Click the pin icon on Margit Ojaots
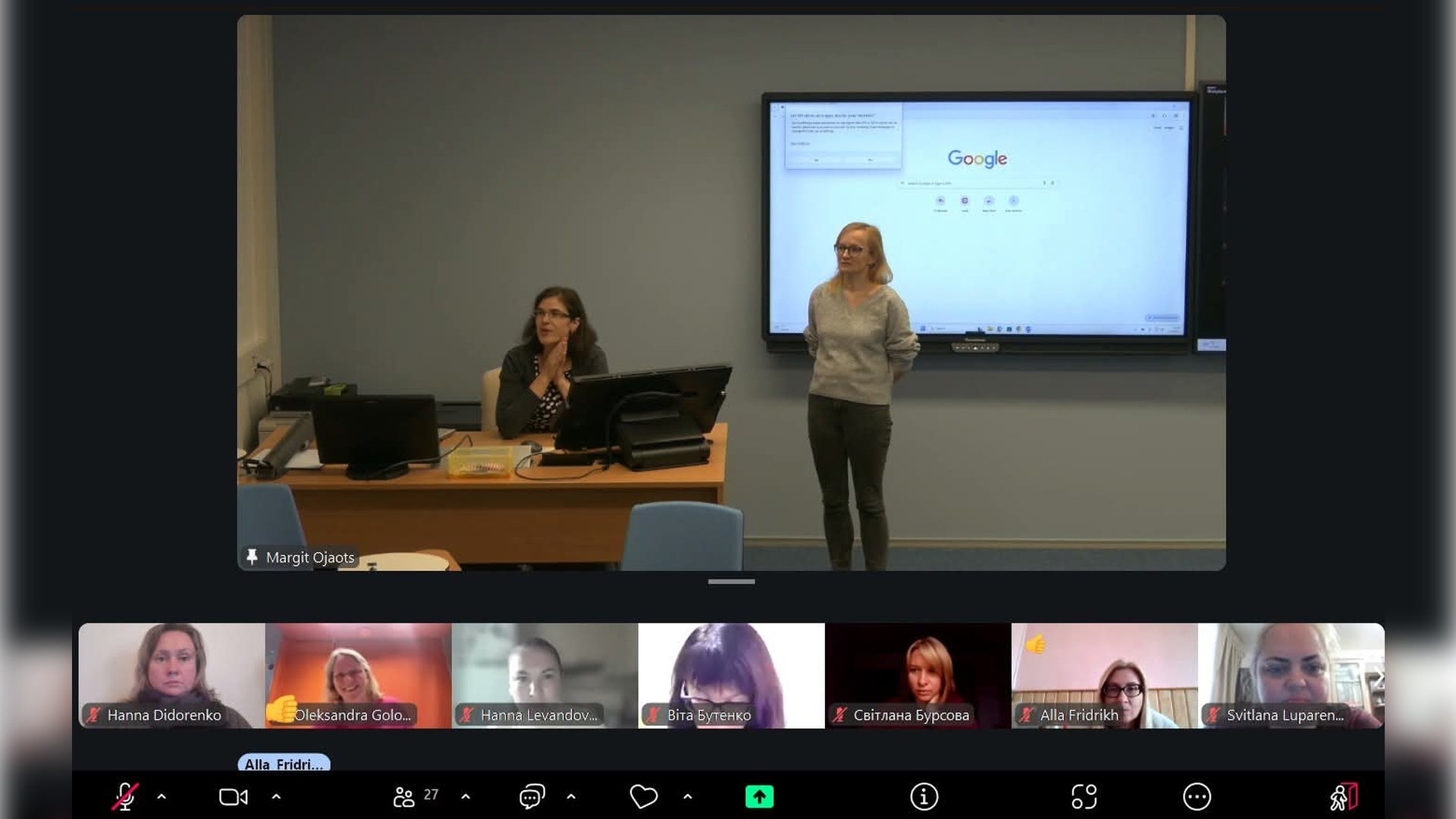1456x819 pixels. [252, 557]
